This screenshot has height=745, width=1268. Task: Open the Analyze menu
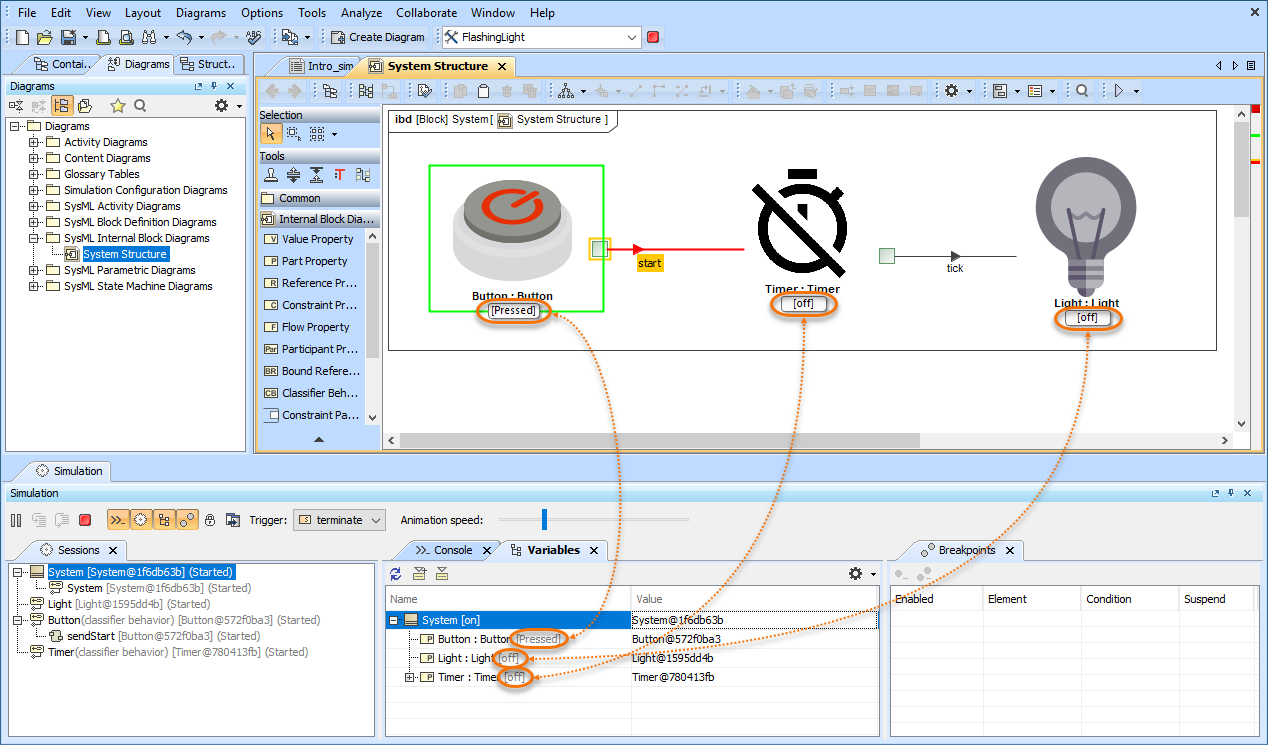(x=361, y=13)
